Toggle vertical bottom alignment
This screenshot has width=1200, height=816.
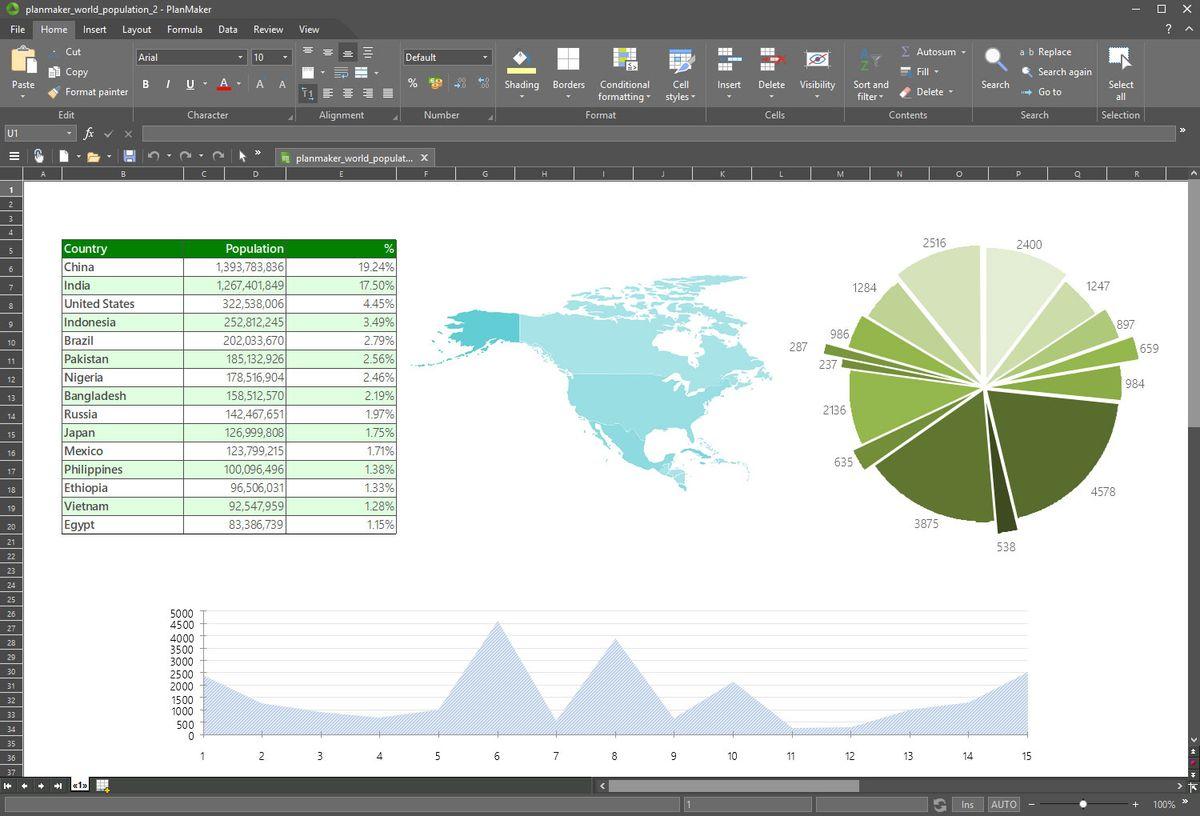click(x=347, y=53)
